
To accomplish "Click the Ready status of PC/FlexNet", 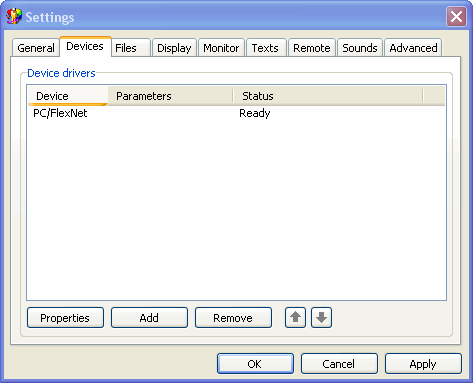I will (x=255, y=113).
